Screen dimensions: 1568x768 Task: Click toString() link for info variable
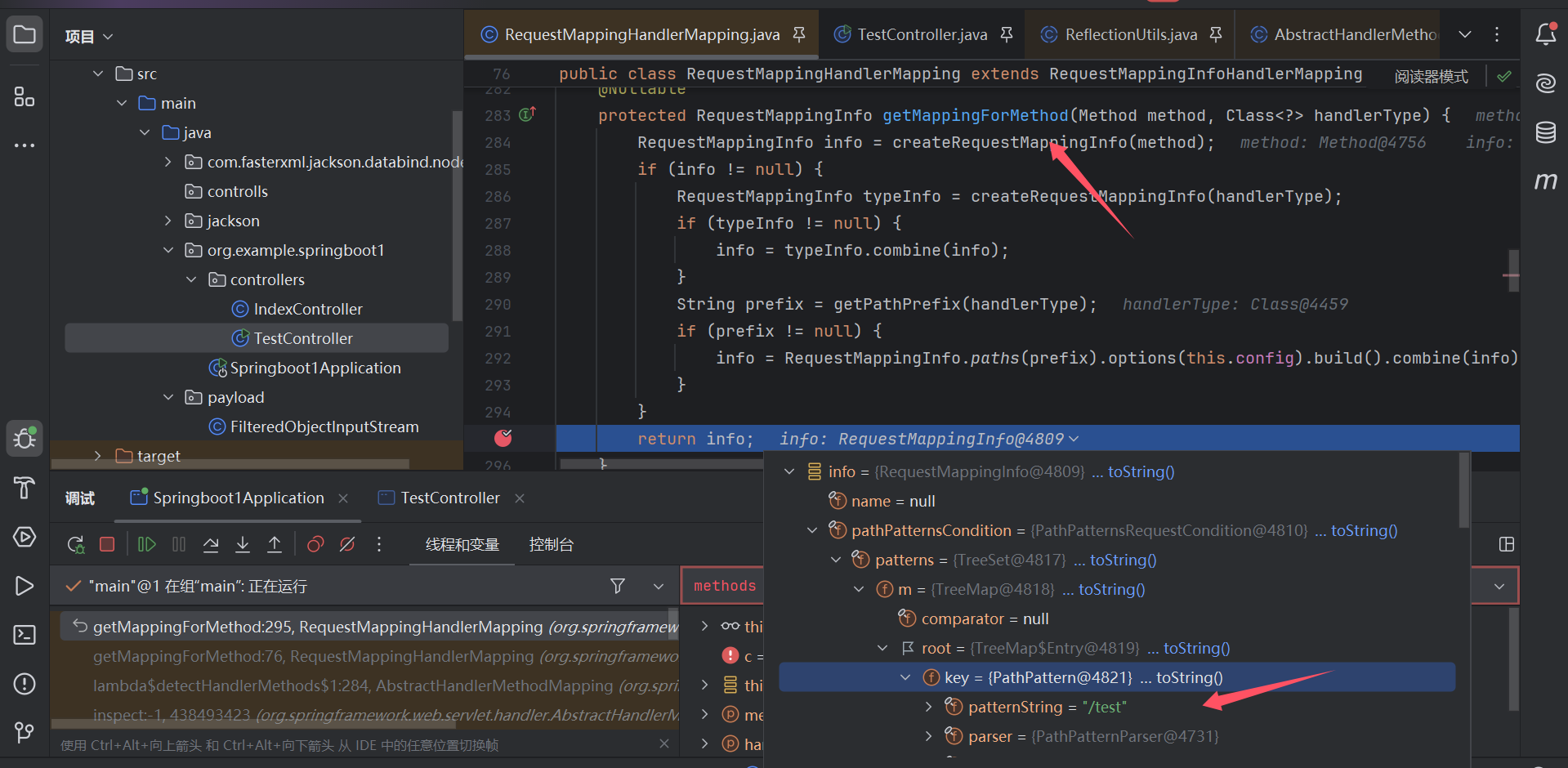1141,471
